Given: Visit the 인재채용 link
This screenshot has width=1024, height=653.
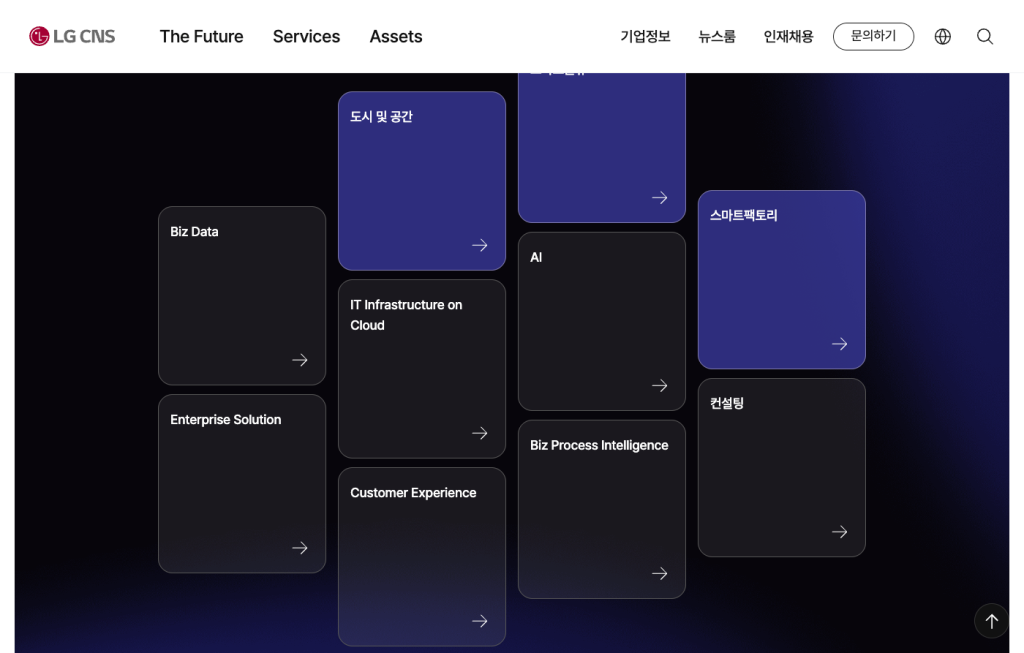Looking at the screenshot, I should click(788, 36).
